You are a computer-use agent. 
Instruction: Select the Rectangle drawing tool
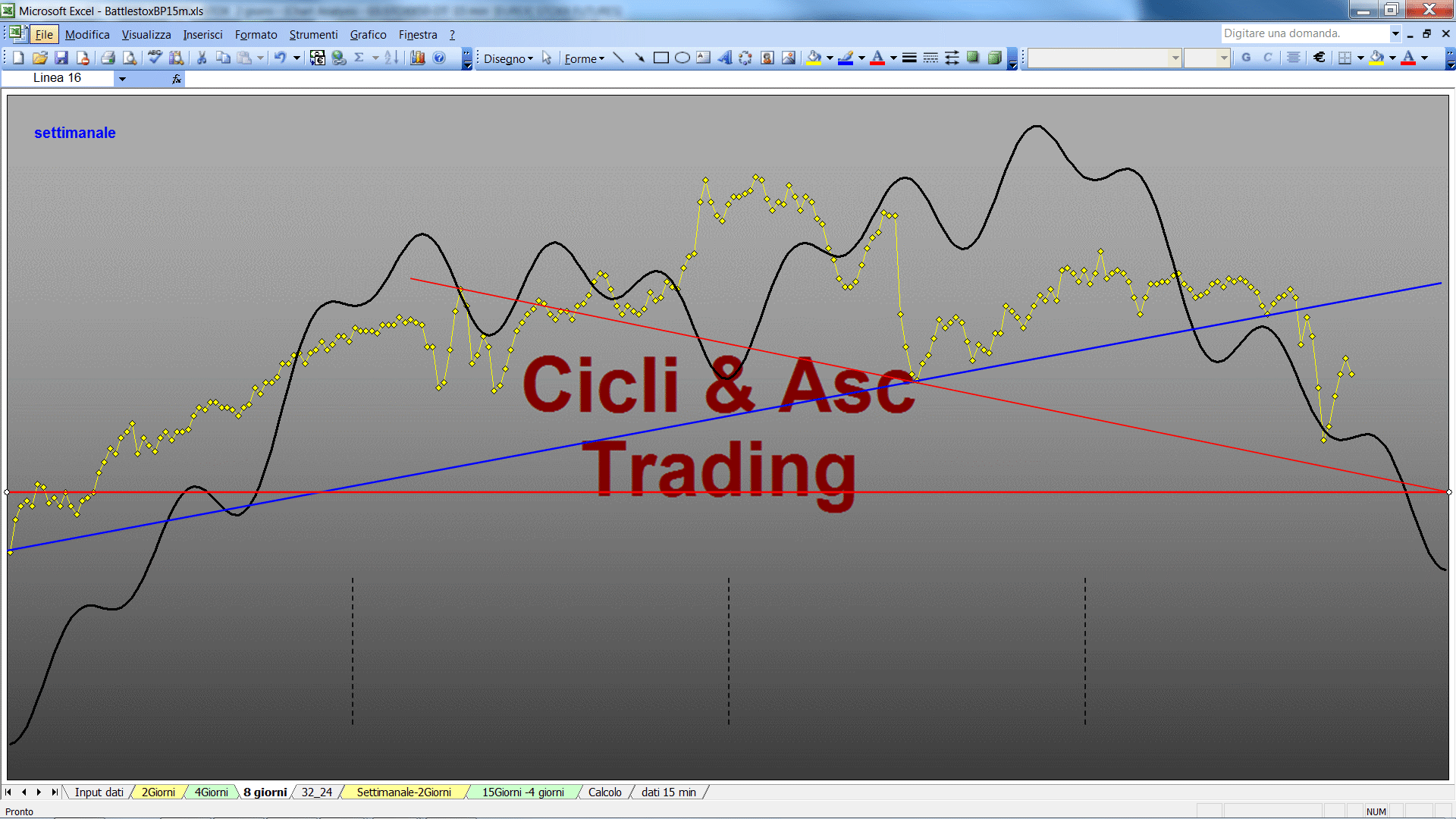click(661, 58)
